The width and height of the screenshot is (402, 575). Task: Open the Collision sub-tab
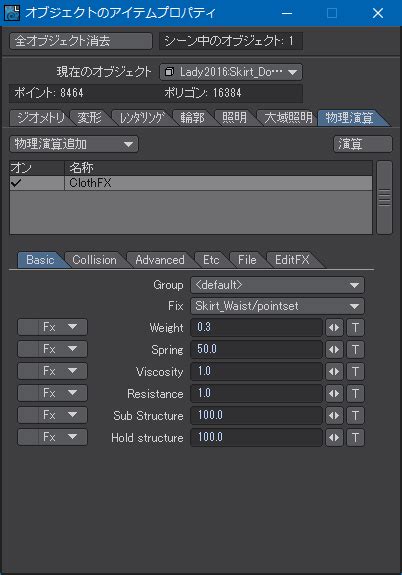95,260
